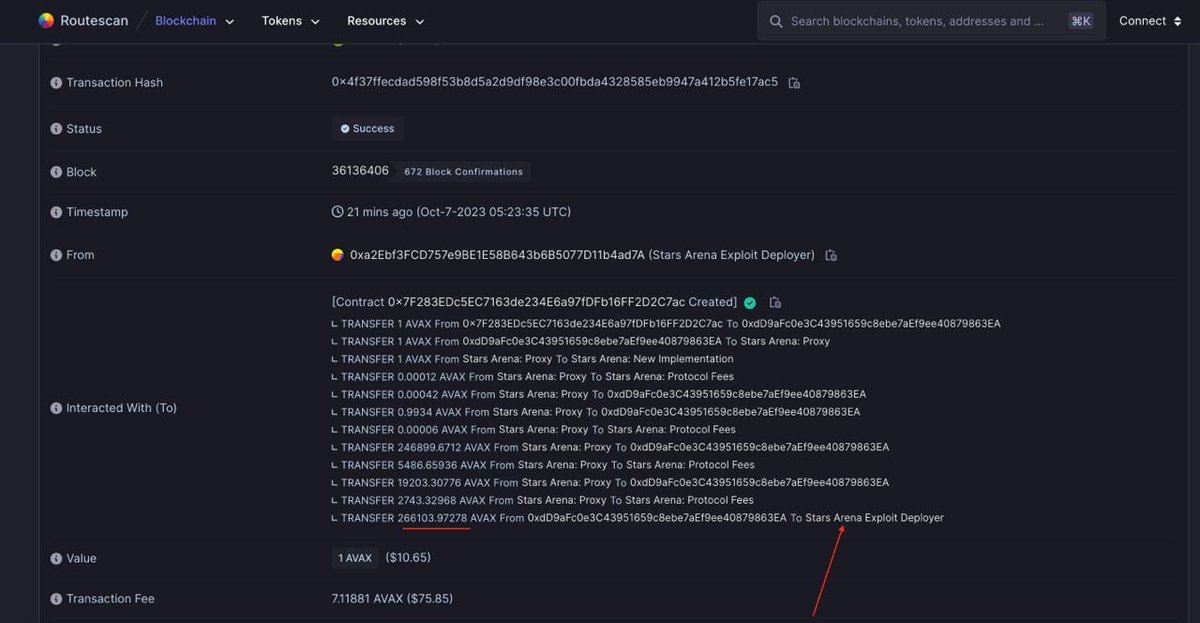The image size is (1200, 623).
Task: Click the Transaction Fee label
Action: [110, 599]
